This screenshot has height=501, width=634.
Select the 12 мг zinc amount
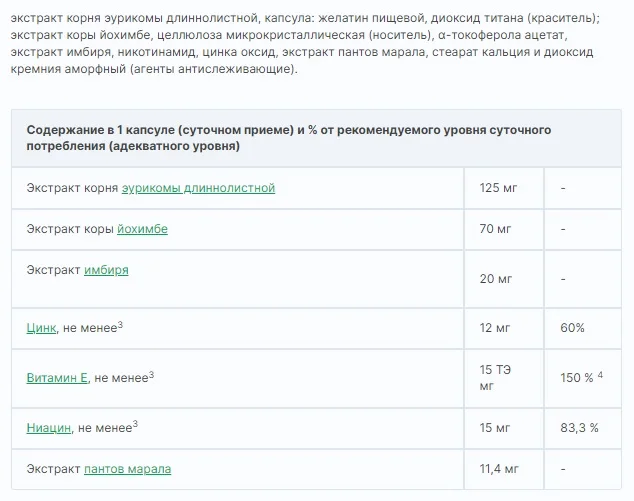tap(495, 328)
